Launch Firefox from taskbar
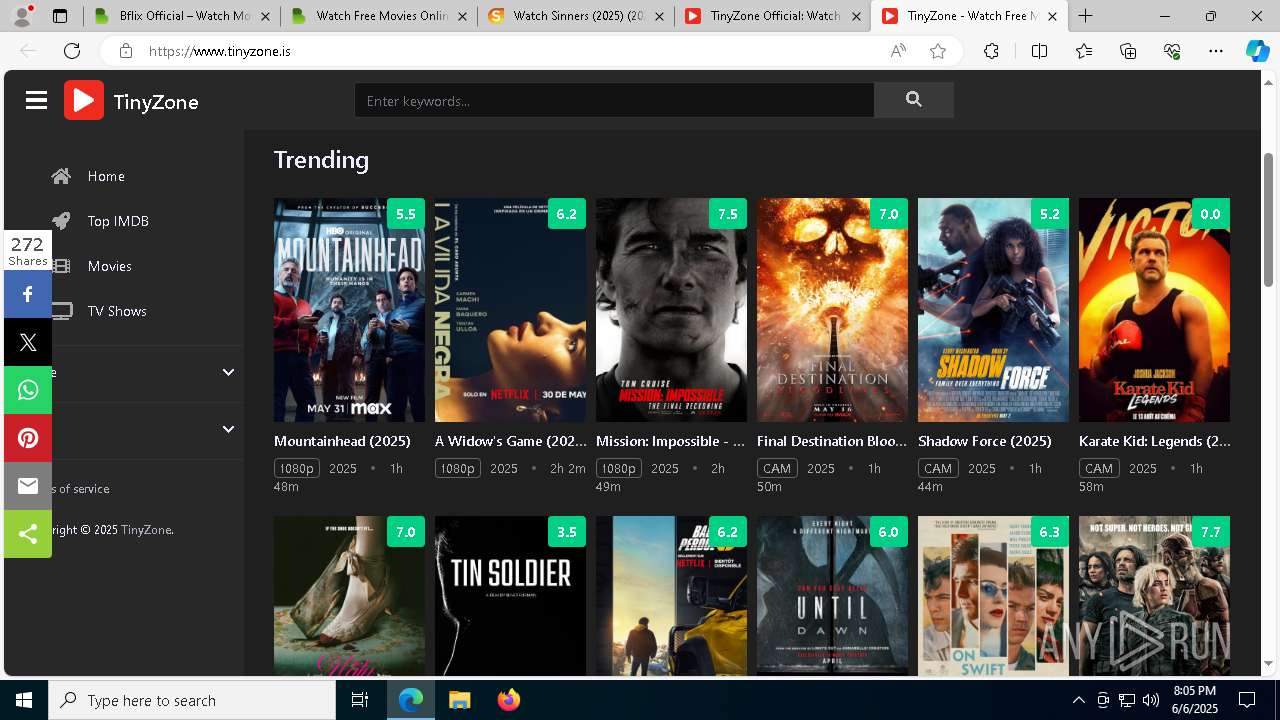The height and width of the screenshot is (720, 1280). click(509, 700)
